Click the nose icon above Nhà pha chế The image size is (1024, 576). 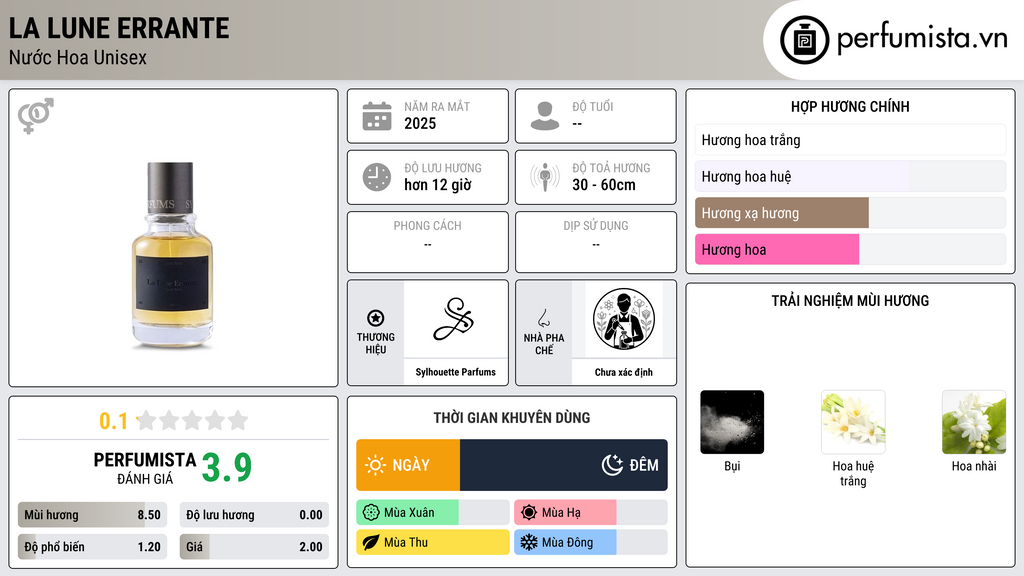543,318
